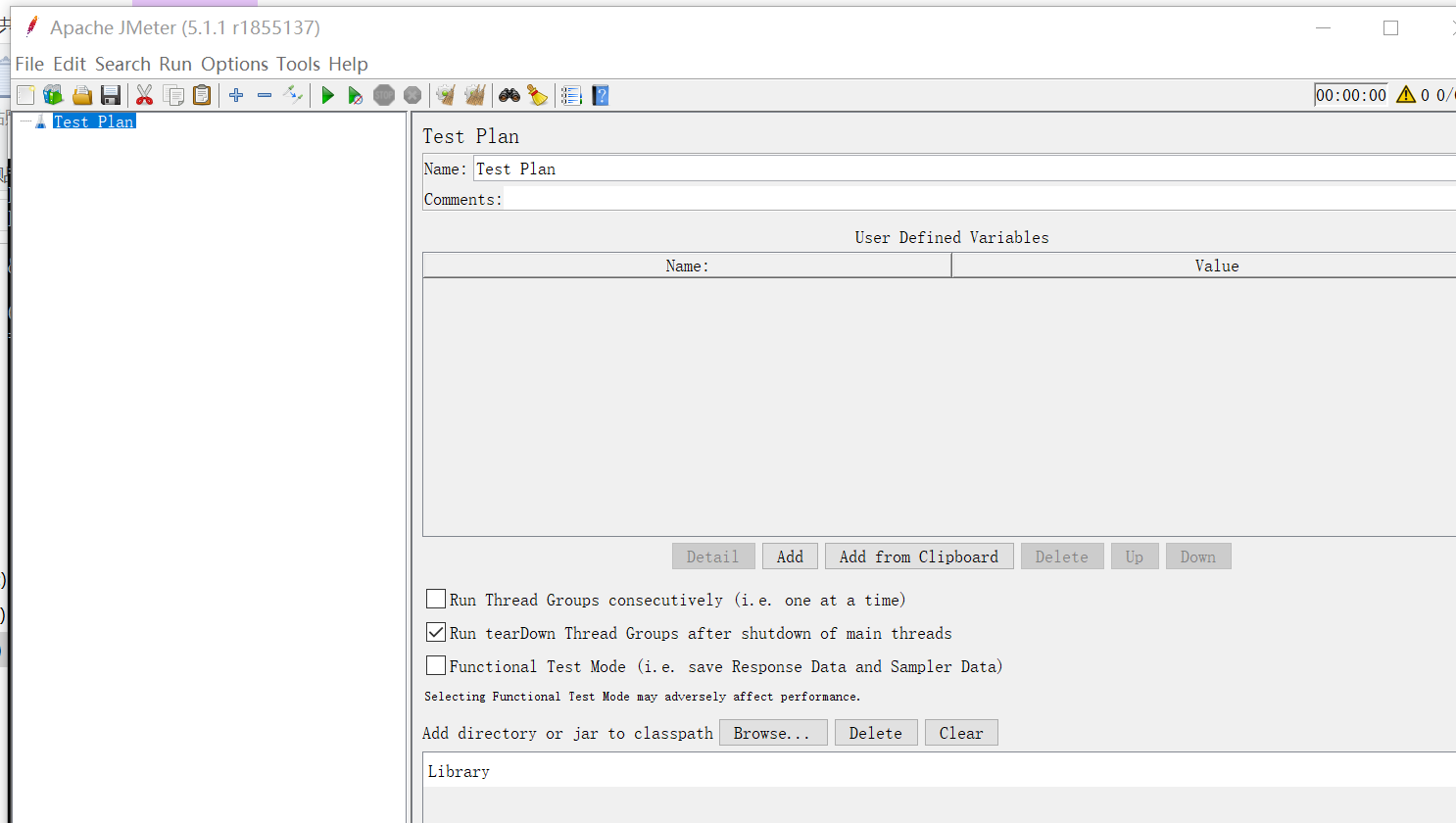
Task: Click the Name input field
Action: tap(964, 169)
